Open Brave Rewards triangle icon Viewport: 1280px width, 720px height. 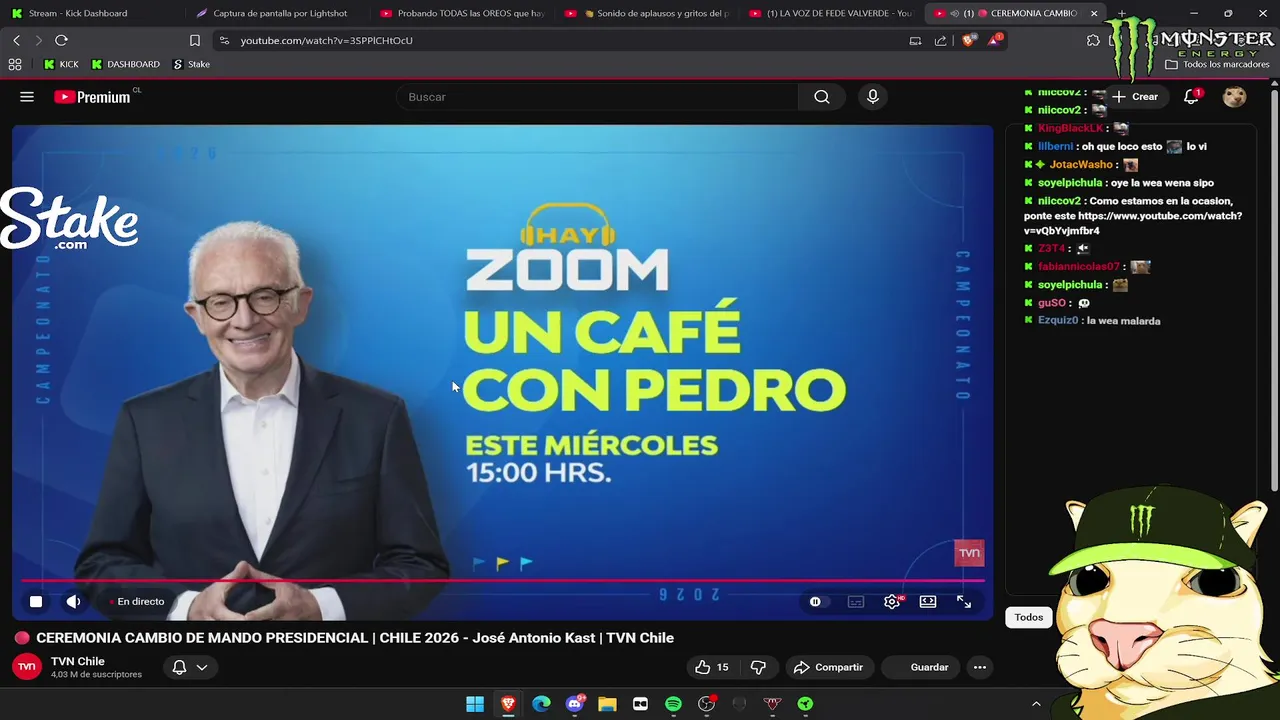coord(994,40)
